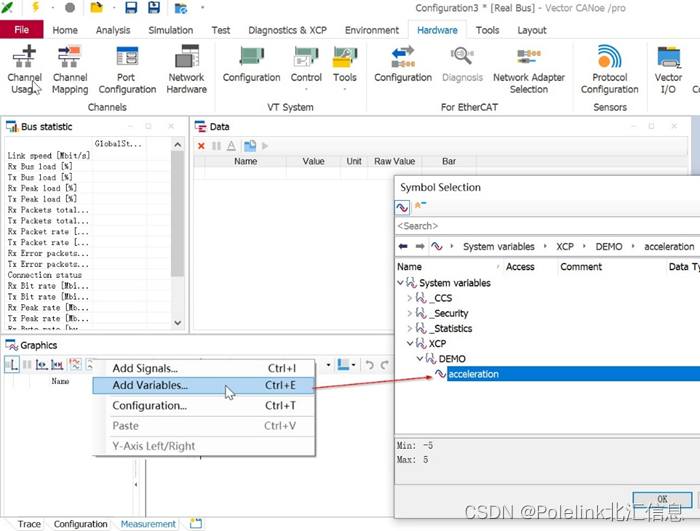700x531 pixels.
Task: Open Channel Mapping tool
Action: pos(70,70)
